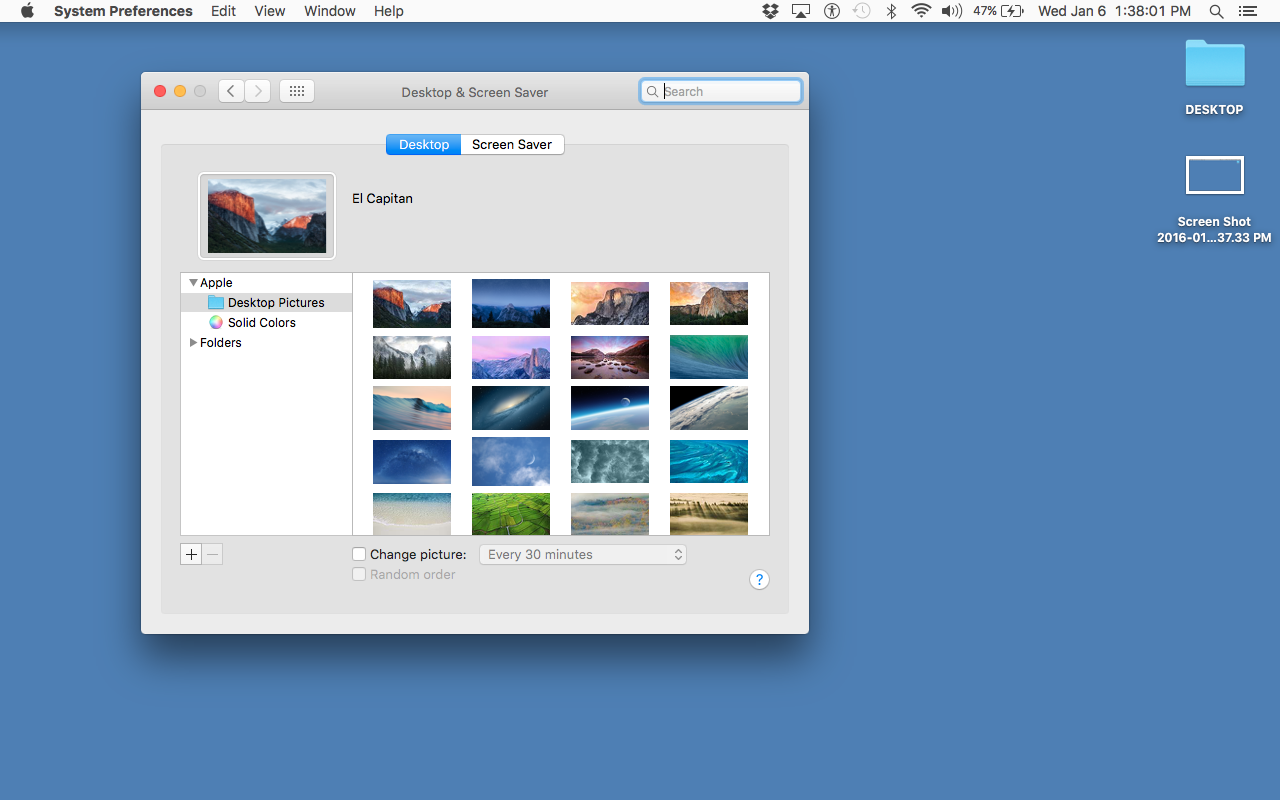The image size is (1280, 800).
Task: Click the Wi-Fi status icon
Action: (921, 11)
